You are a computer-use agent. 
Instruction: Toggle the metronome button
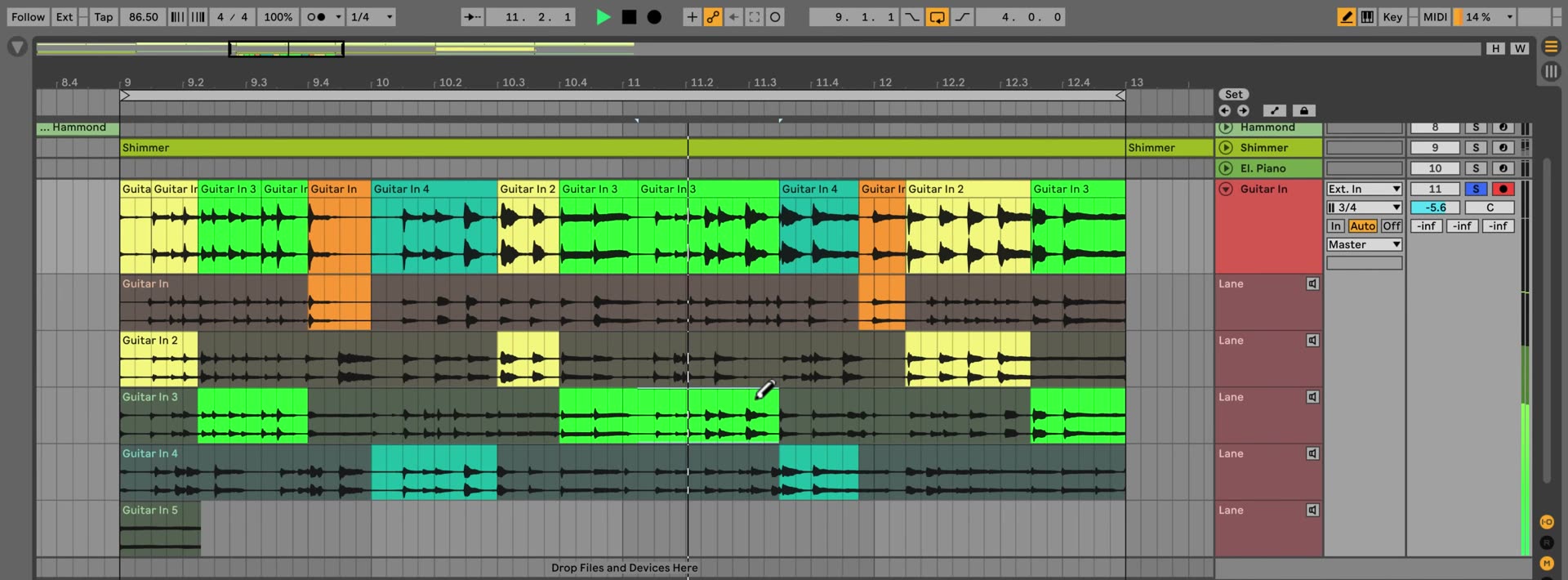316,16
